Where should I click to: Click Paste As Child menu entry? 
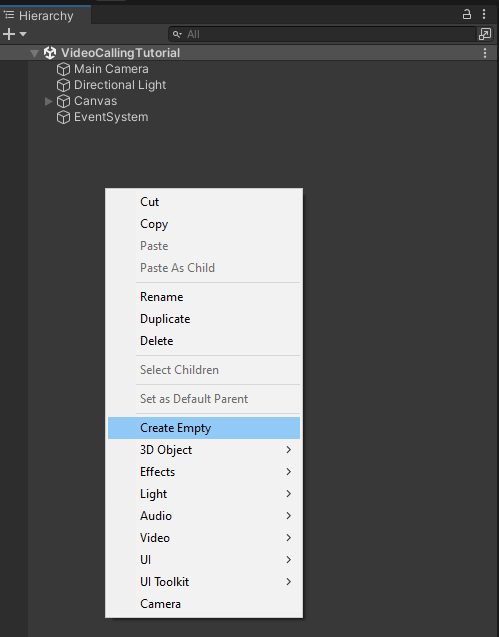coord(204,268)
